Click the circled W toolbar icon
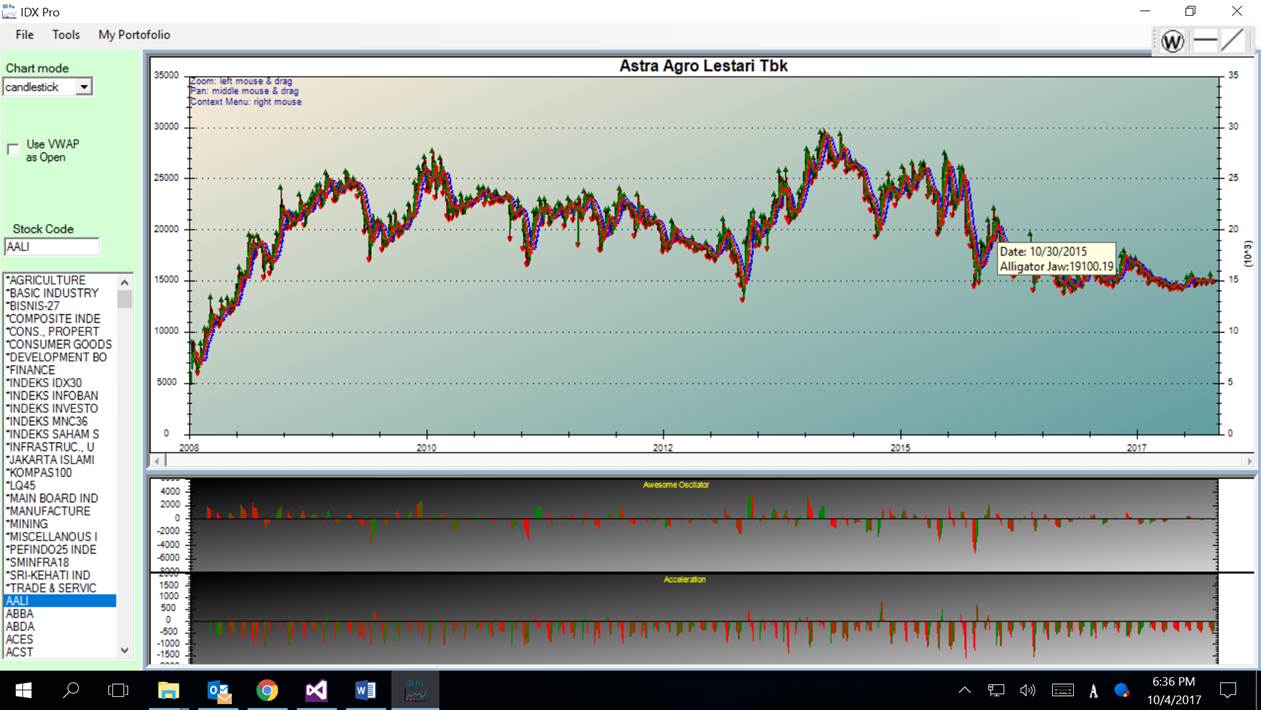 pyautogui.click(x=1172, y=41)
